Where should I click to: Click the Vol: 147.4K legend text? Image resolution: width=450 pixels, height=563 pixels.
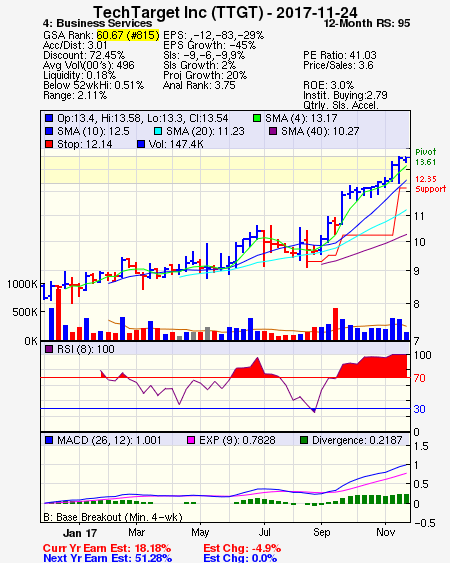coord(176,144)
